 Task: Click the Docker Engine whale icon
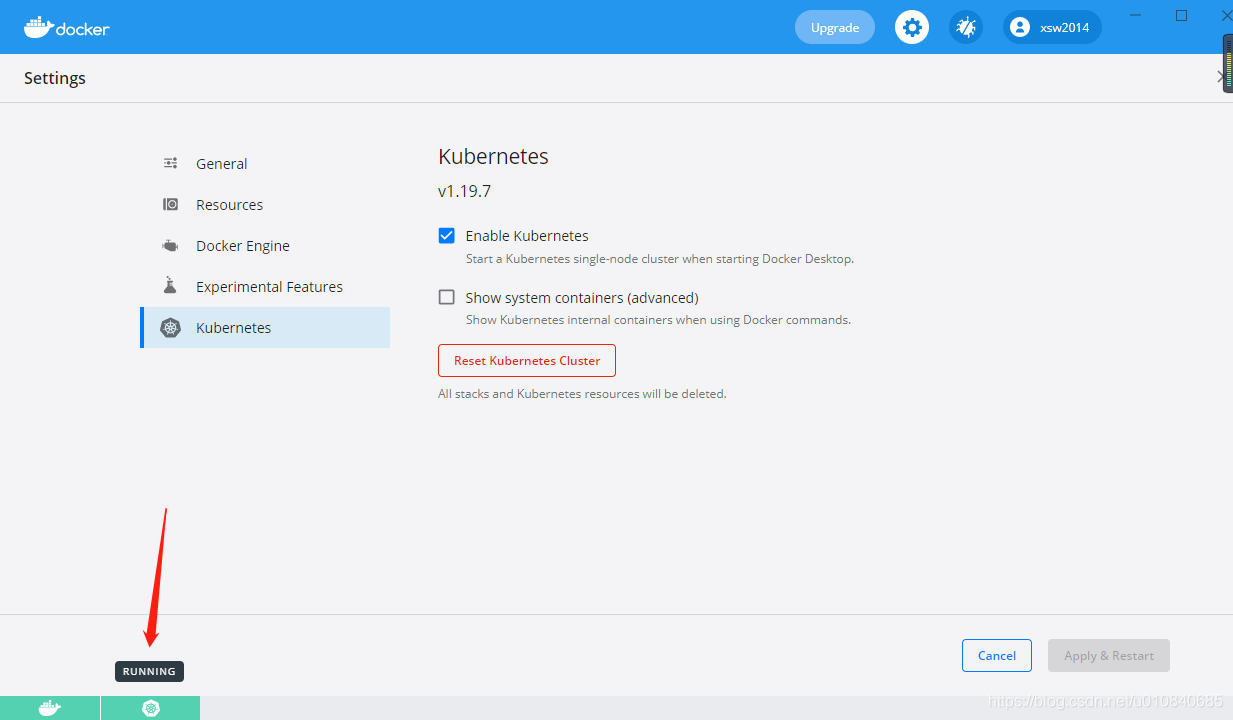(x=171, y=245)
